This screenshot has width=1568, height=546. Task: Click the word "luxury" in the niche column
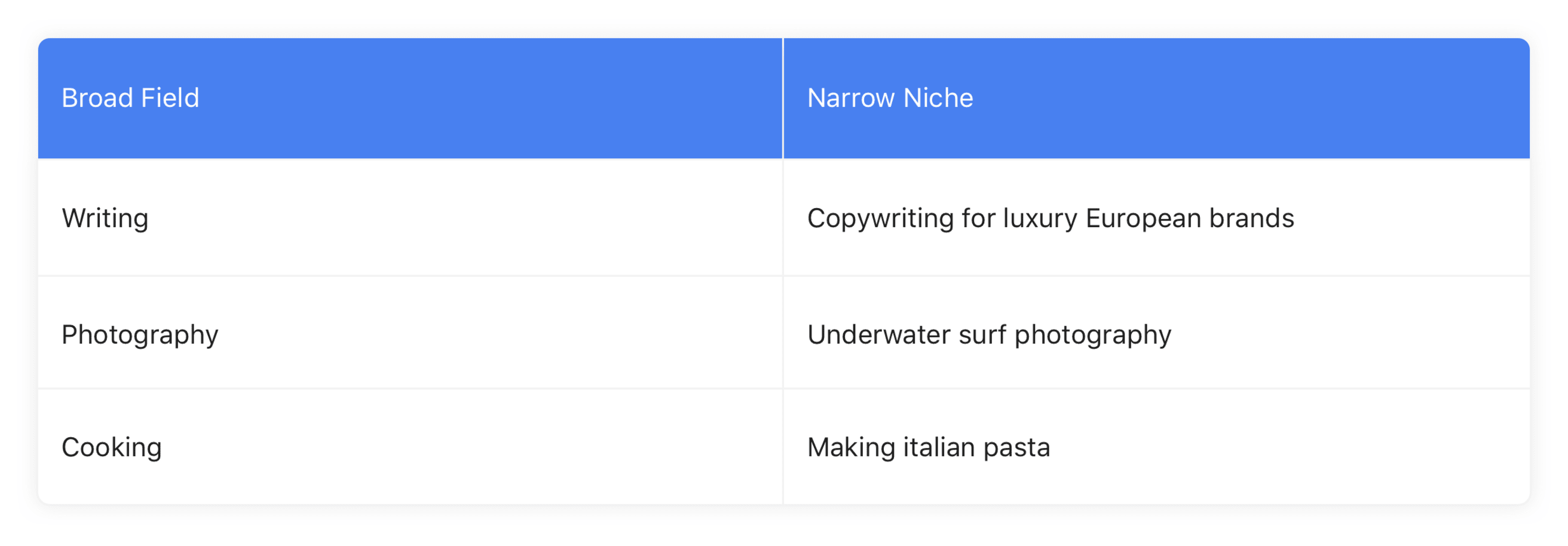click(1040, 219)
